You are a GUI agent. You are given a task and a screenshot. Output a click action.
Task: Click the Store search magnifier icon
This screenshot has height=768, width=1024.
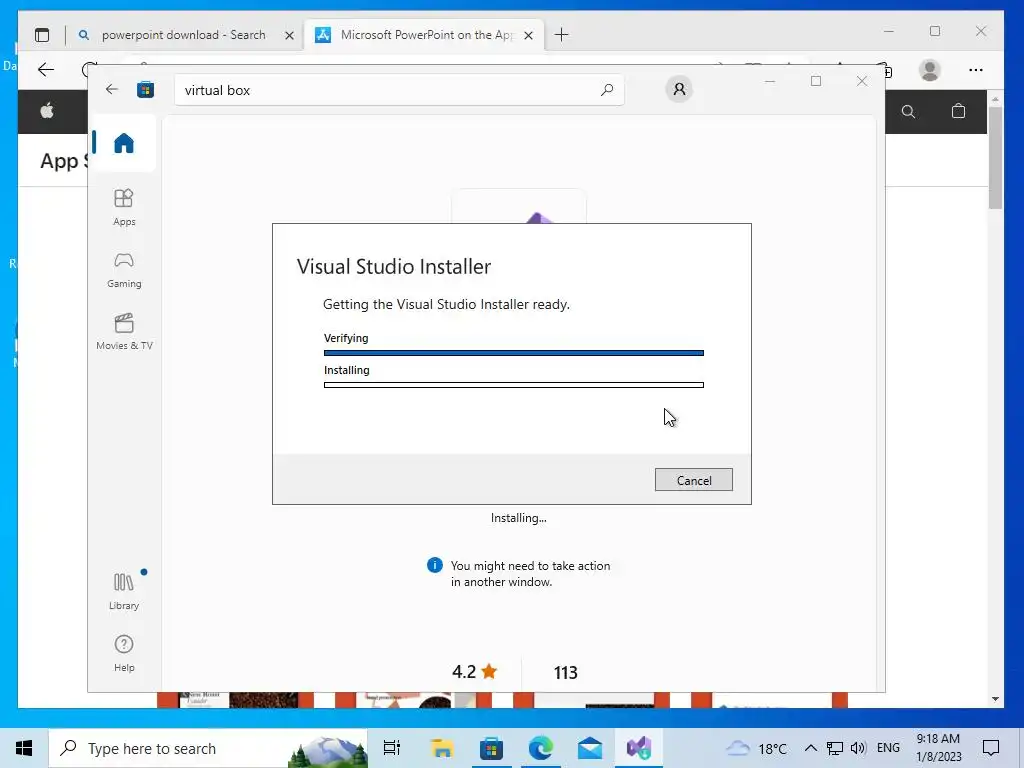click(607, 90)
